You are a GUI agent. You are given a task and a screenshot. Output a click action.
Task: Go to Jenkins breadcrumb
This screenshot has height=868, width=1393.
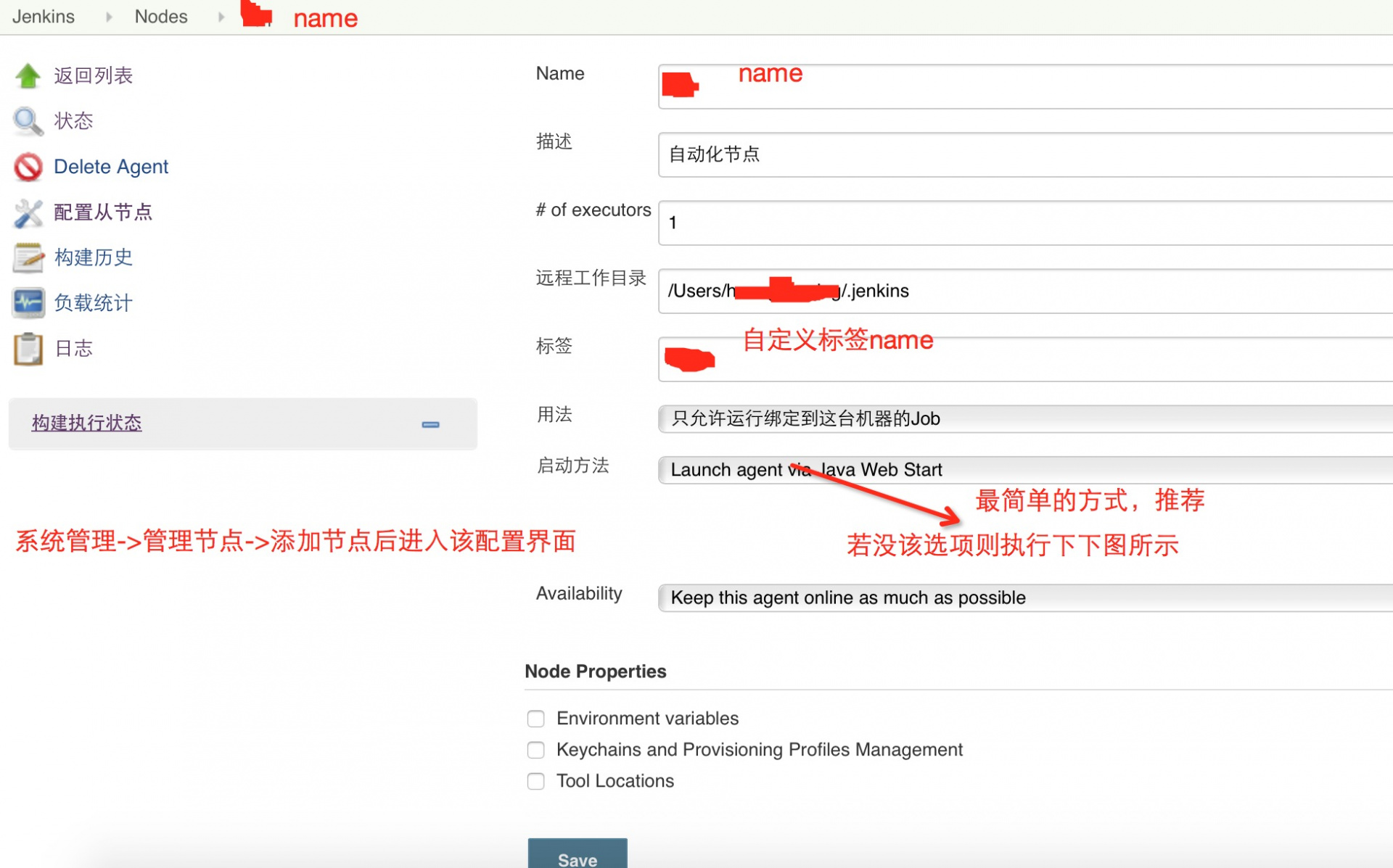(44, 17)
